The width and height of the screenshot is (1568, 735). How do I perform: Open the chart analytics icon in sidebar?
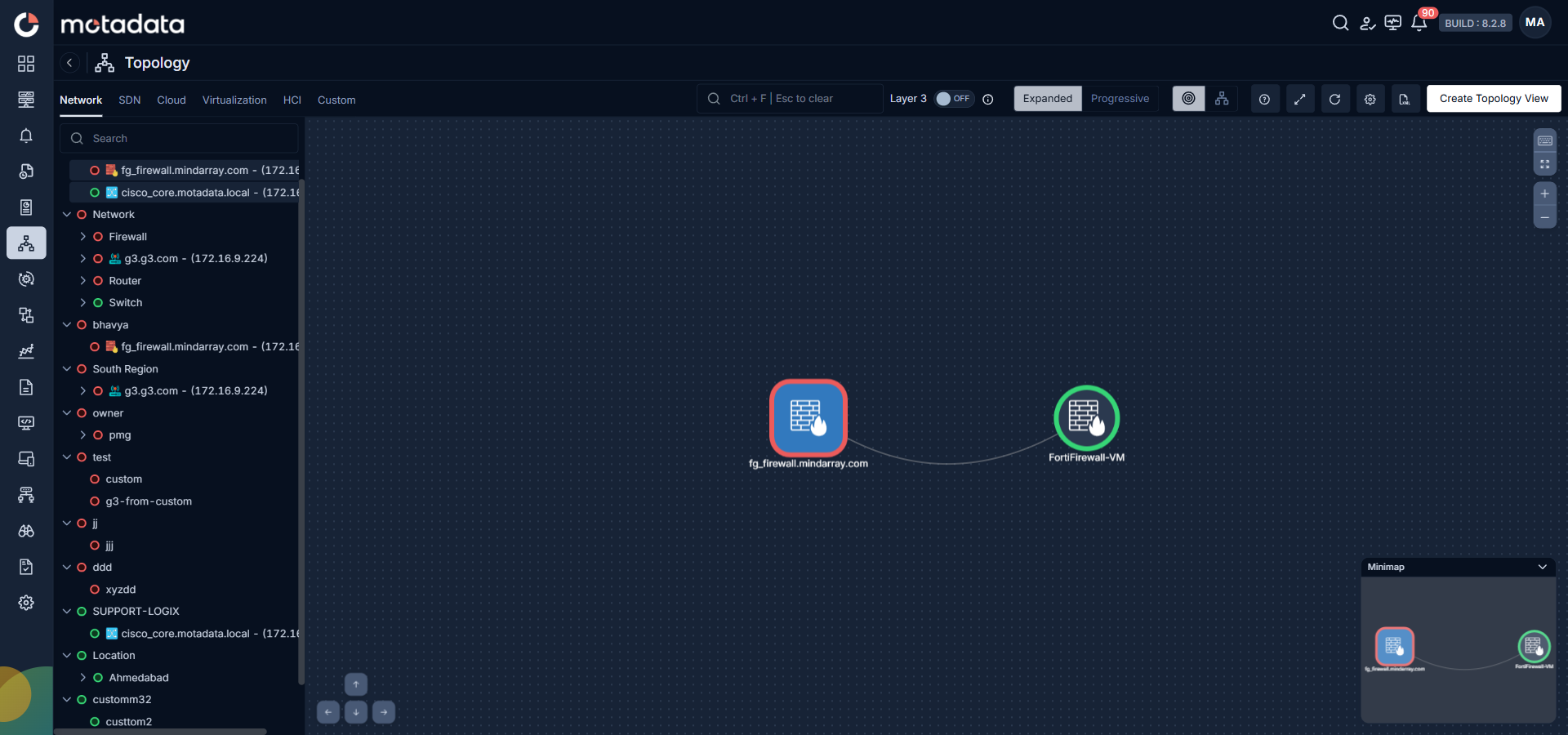26,351
